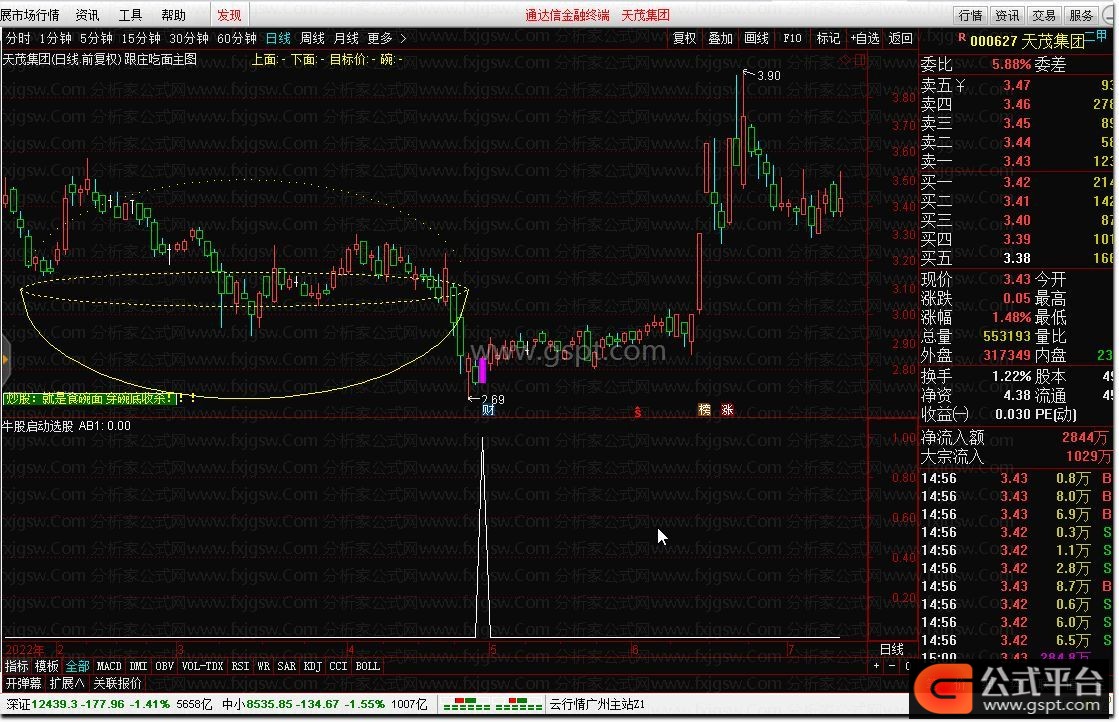
Task: Expand the 扩展∧ panel
Action: point(67,683)
